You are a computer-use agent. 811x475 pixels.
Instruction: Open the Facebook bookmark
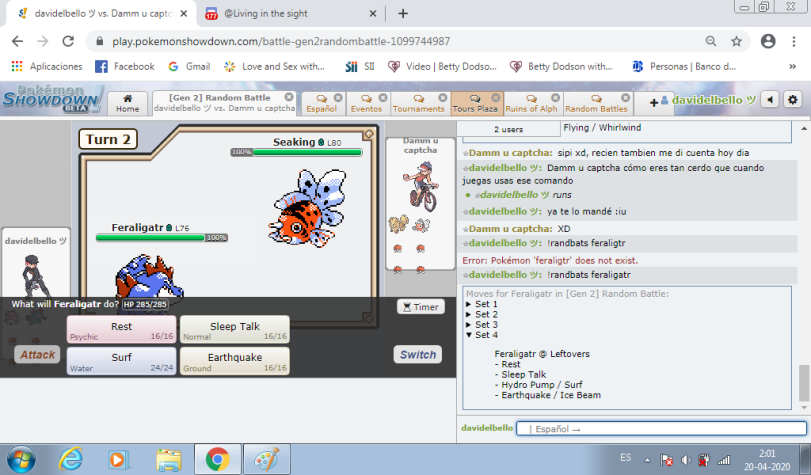[125, 66]
